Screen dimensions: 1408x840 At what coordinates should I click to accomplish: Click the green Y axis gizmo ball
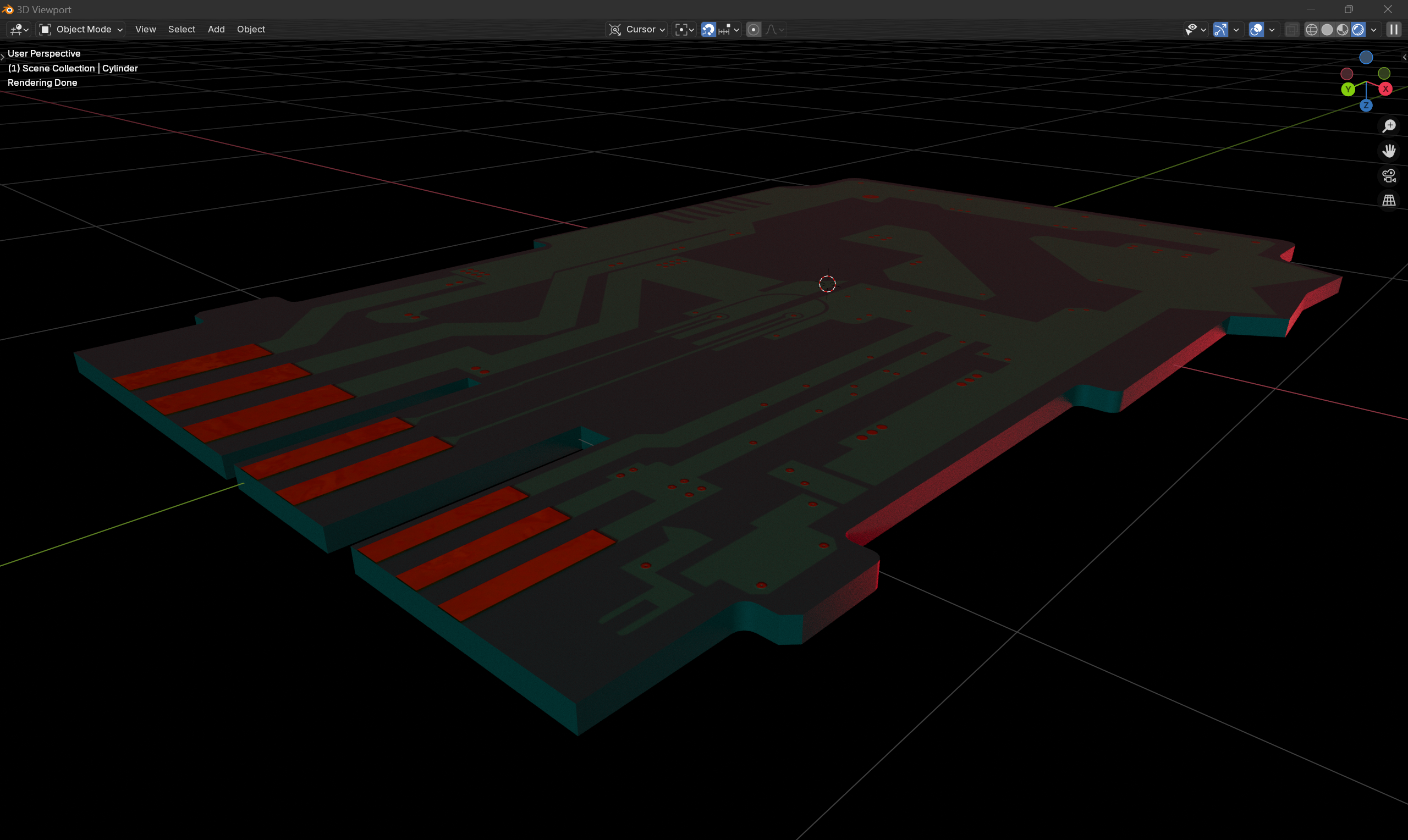pyautogui.click(x=1348, y=89)
